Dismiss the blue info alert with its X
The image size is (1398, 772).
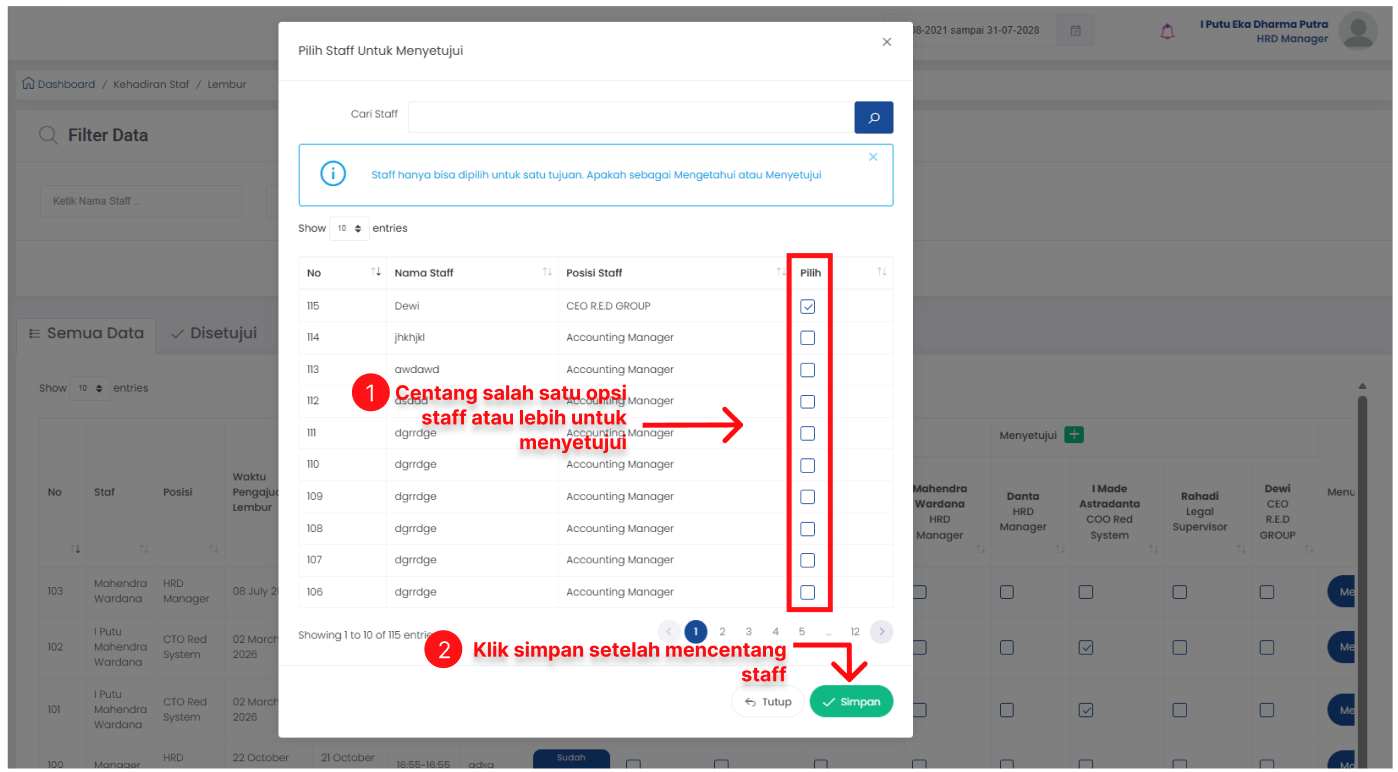coord(873,157)
